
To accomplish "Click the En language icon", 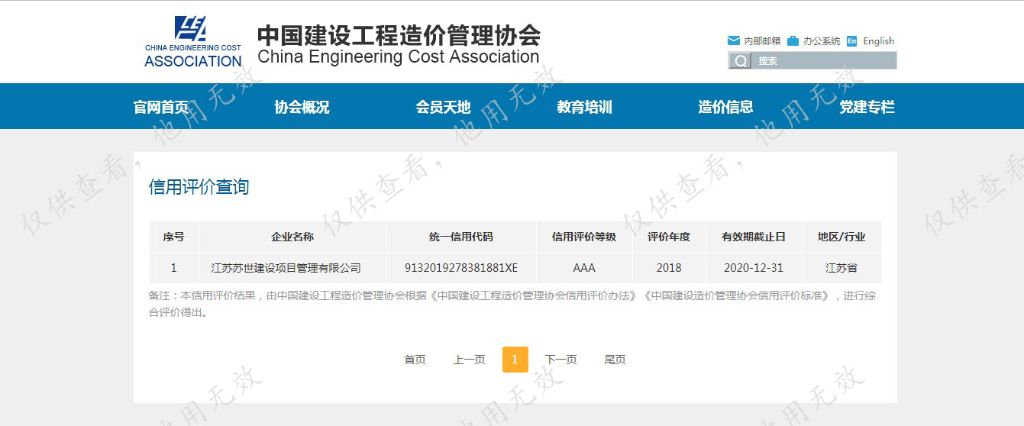I will pos(852,41).
